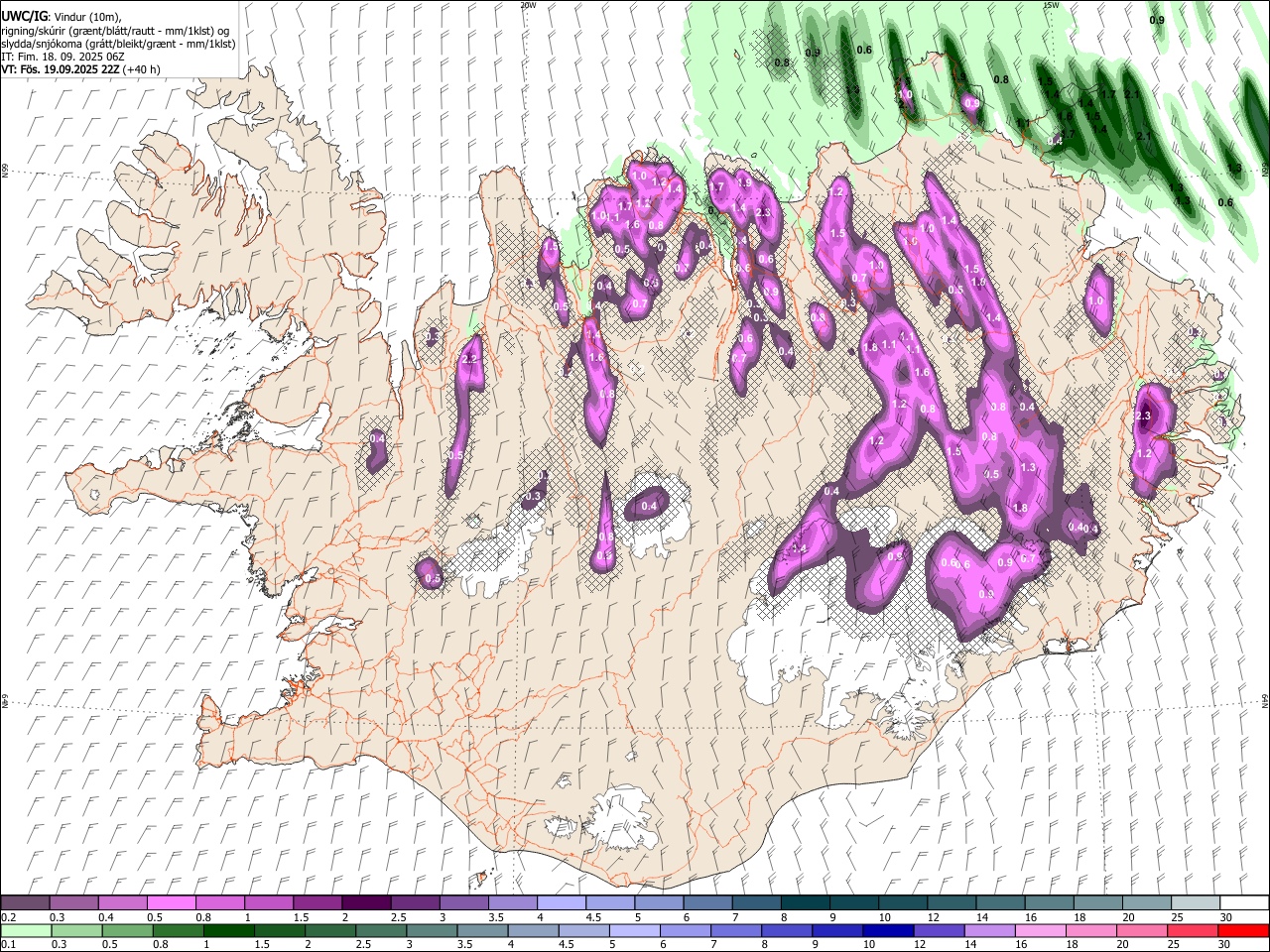This screenshot has height=952, width=1270.
Task: Select the medium green 0.5–0.8 rain swatch
Action: pyautogui.click(x=128, y=930)
